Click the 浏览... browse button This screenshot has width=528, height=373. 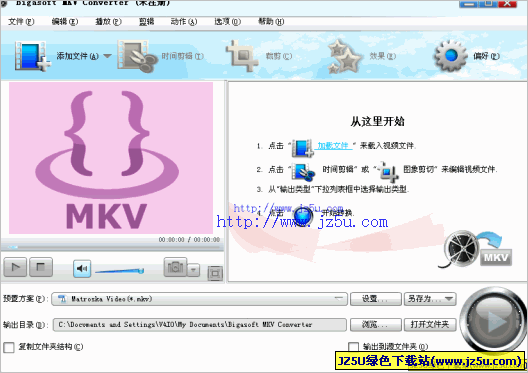coord(375,325)
